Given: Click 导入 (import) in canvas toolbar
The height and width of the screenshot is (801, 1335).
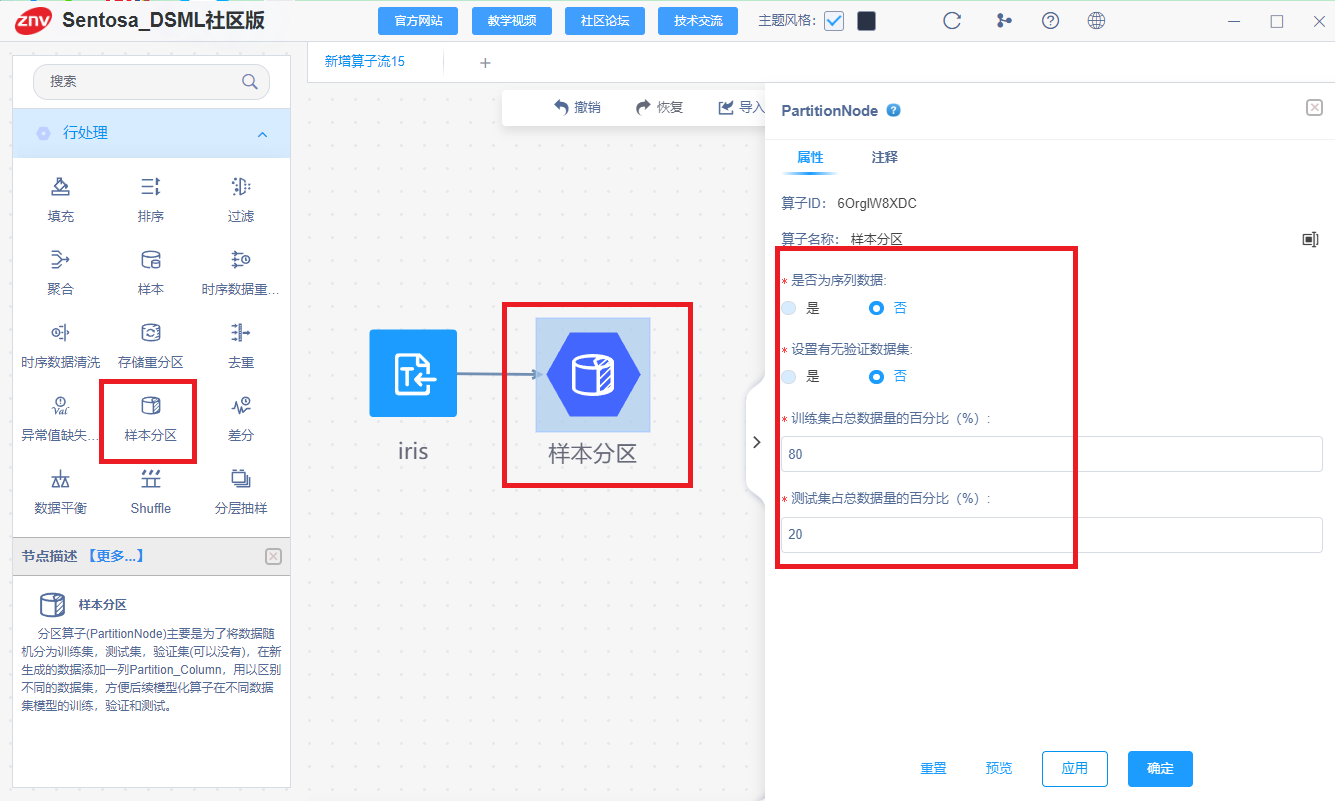Looking at the screenshot, I should coord(741,108).
